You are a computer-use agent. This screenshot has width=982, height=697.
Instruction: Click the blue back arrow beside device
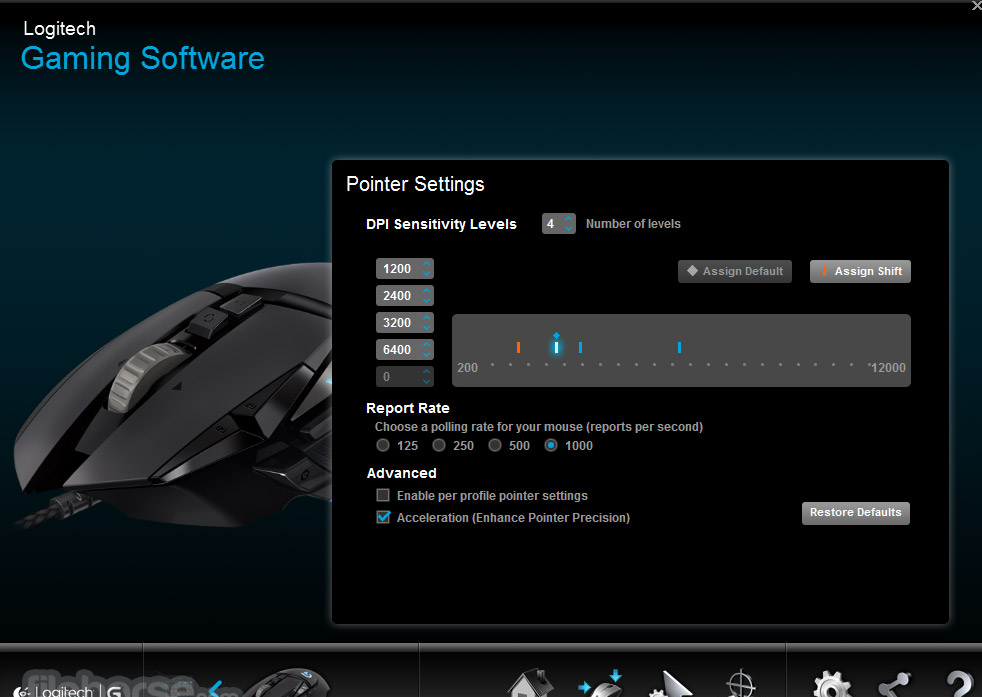(215, 689)
